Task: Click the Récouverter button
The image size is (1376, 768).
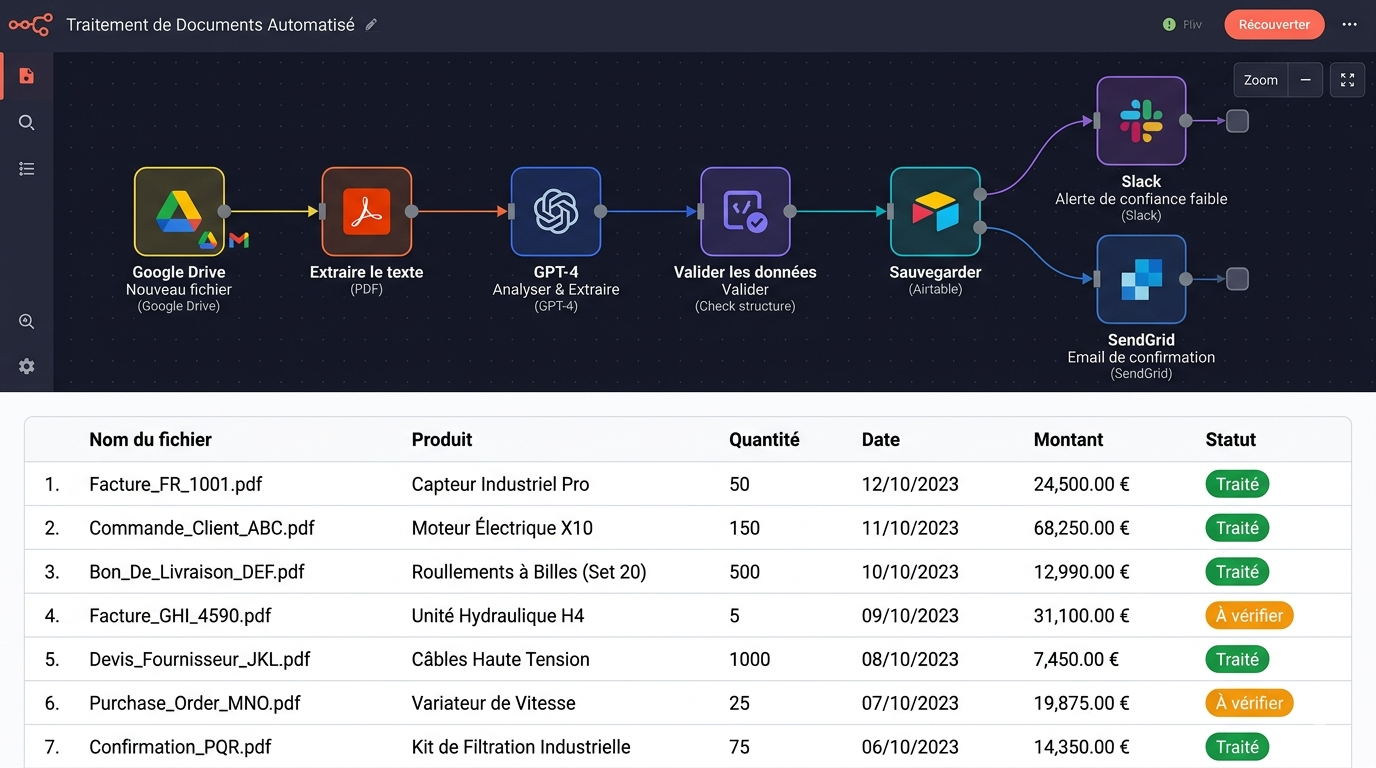Action: pos(1274,25)
